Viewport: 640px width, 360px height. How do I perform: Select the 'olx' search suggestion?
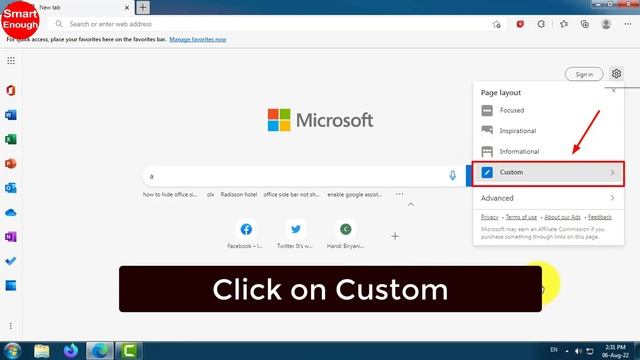pyautogui.click(x=210, y=195)
